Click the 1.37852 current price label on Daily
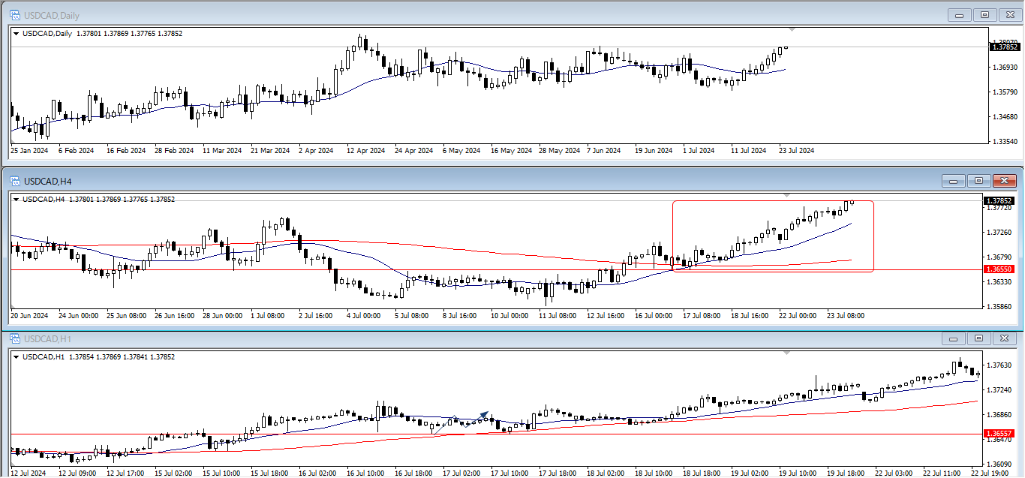Viewport: 1025px width, 478px height. pos(1004,47)
